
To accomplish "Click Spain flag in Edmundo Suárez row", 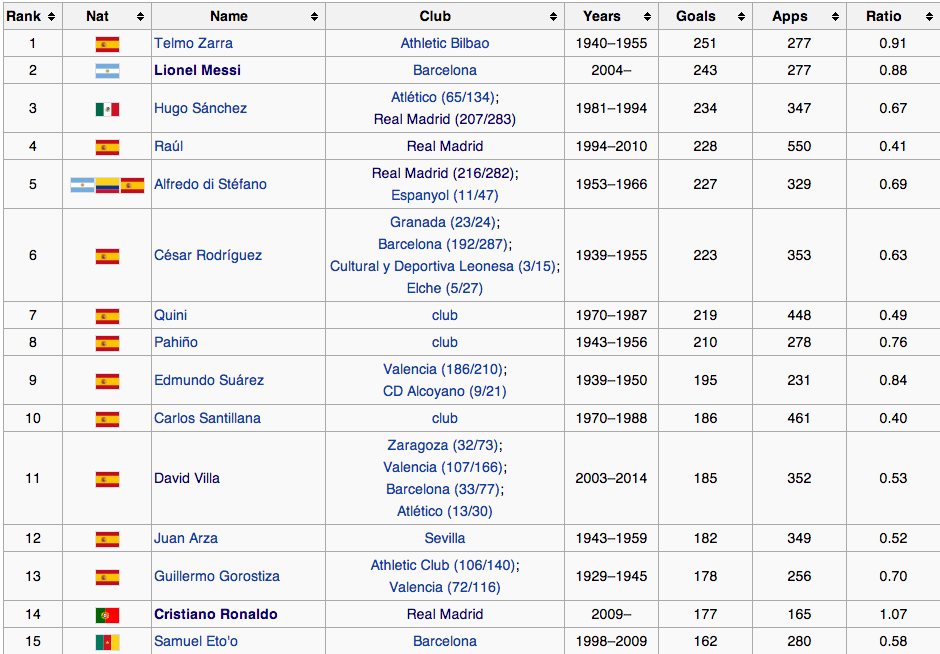I will point(107,381).
